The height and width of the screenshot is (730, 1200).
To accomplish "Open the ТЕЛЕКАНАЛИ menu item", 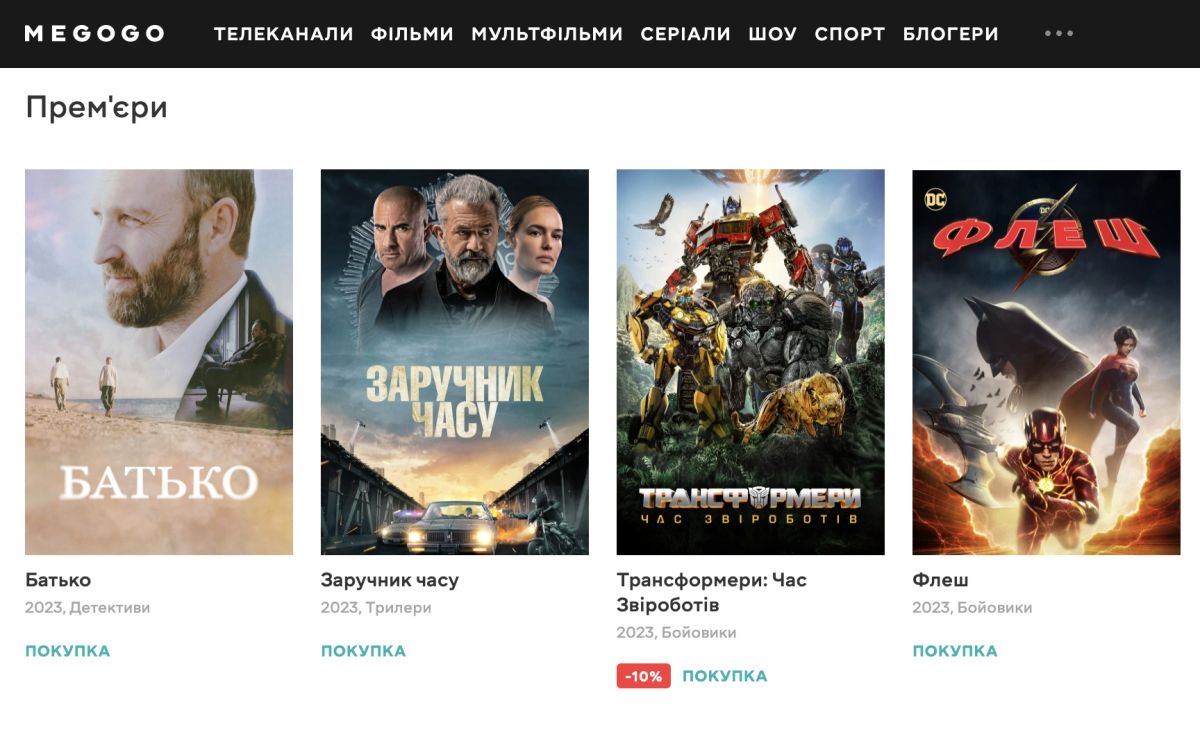I will [284, 34].
